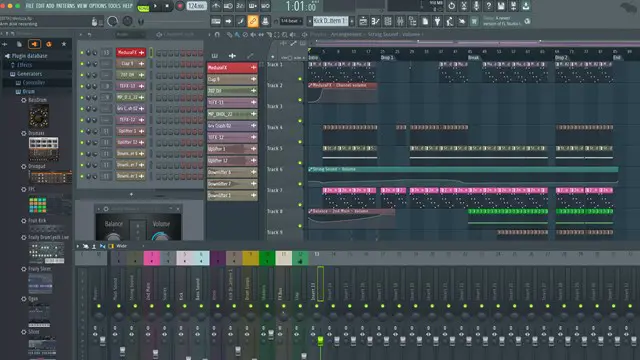Select the star favorites browser tab icon
This screenshot has height=360, width=640.
64,44
